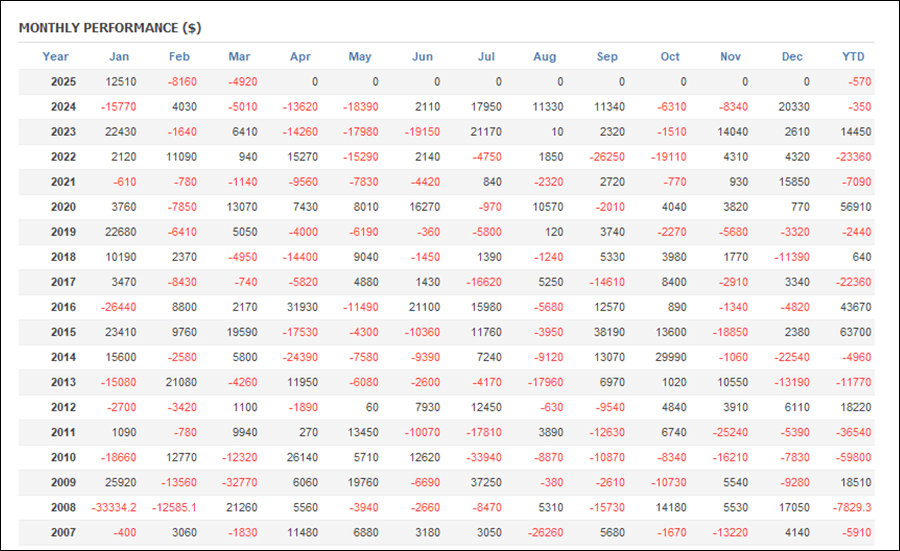Click the 2016 January value -26440

(118, 307)
